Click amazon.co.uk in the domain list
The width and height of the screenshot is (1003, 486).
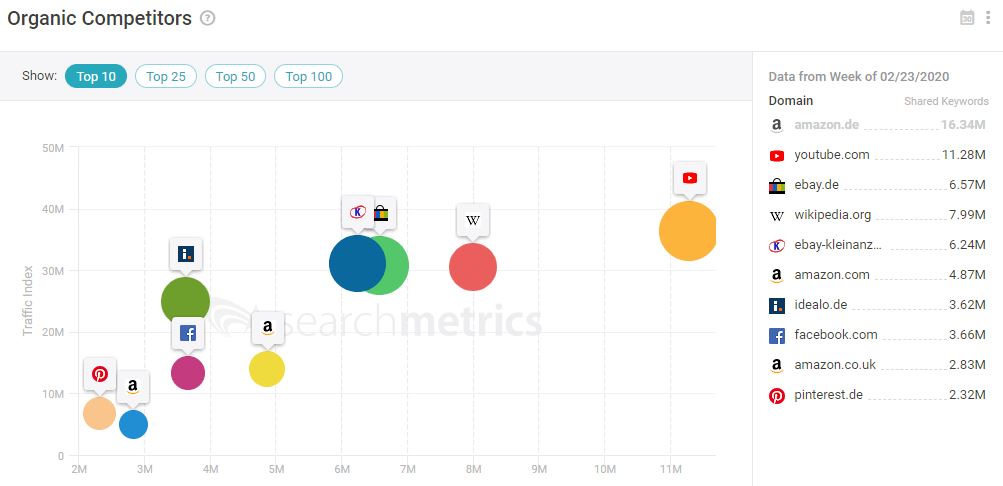(835, 364)
